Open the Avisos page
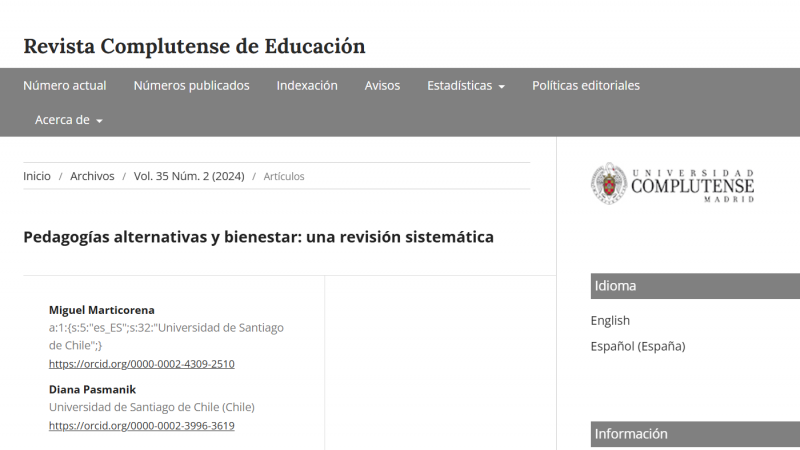This screenshot has height=450, width=800. click(x=382, y=86)
